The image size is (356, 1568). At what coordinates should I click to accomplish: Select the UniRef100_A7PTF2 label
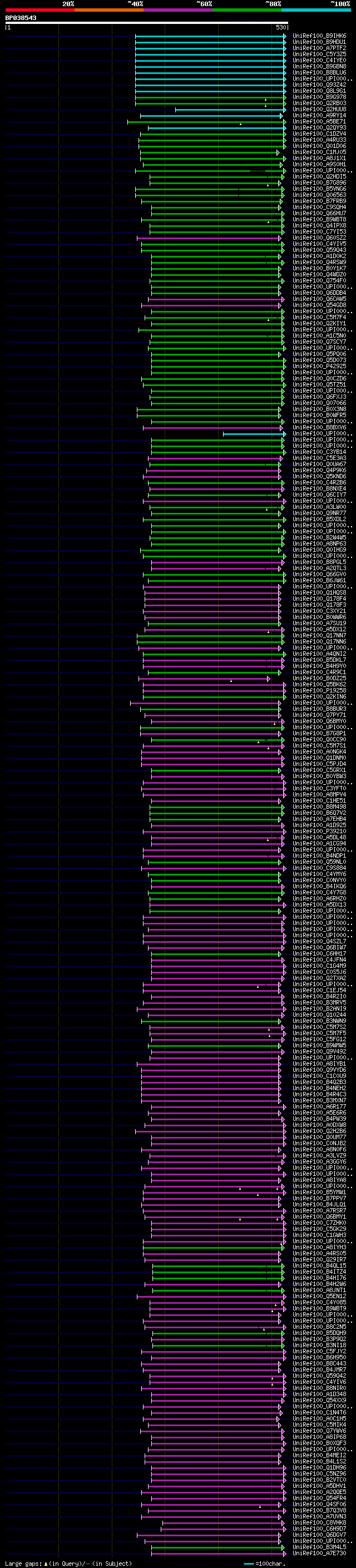tap(319, 48)
